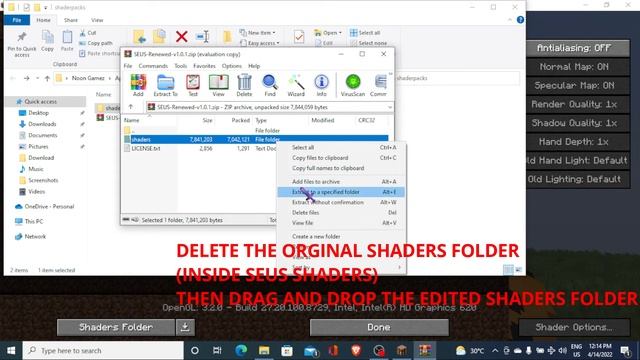Open Recent locations dropdown in Explorer
Screen dimensions: 640x360
[x=37, y=78]
